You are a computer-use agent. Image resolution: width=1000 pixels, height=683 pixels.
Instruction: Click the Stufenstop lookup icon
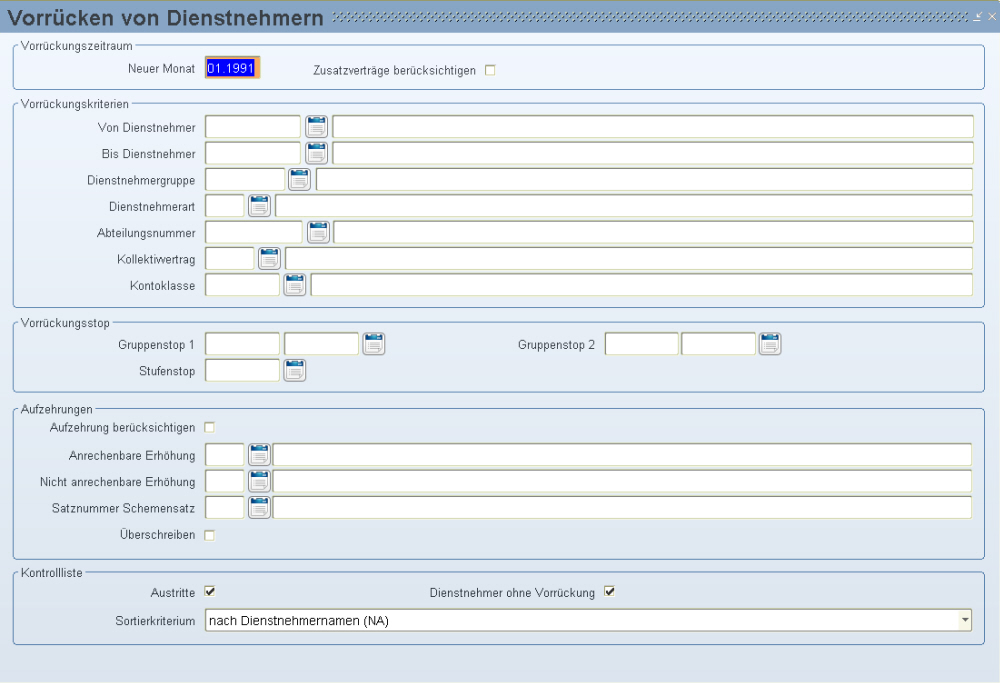[294, 371]
